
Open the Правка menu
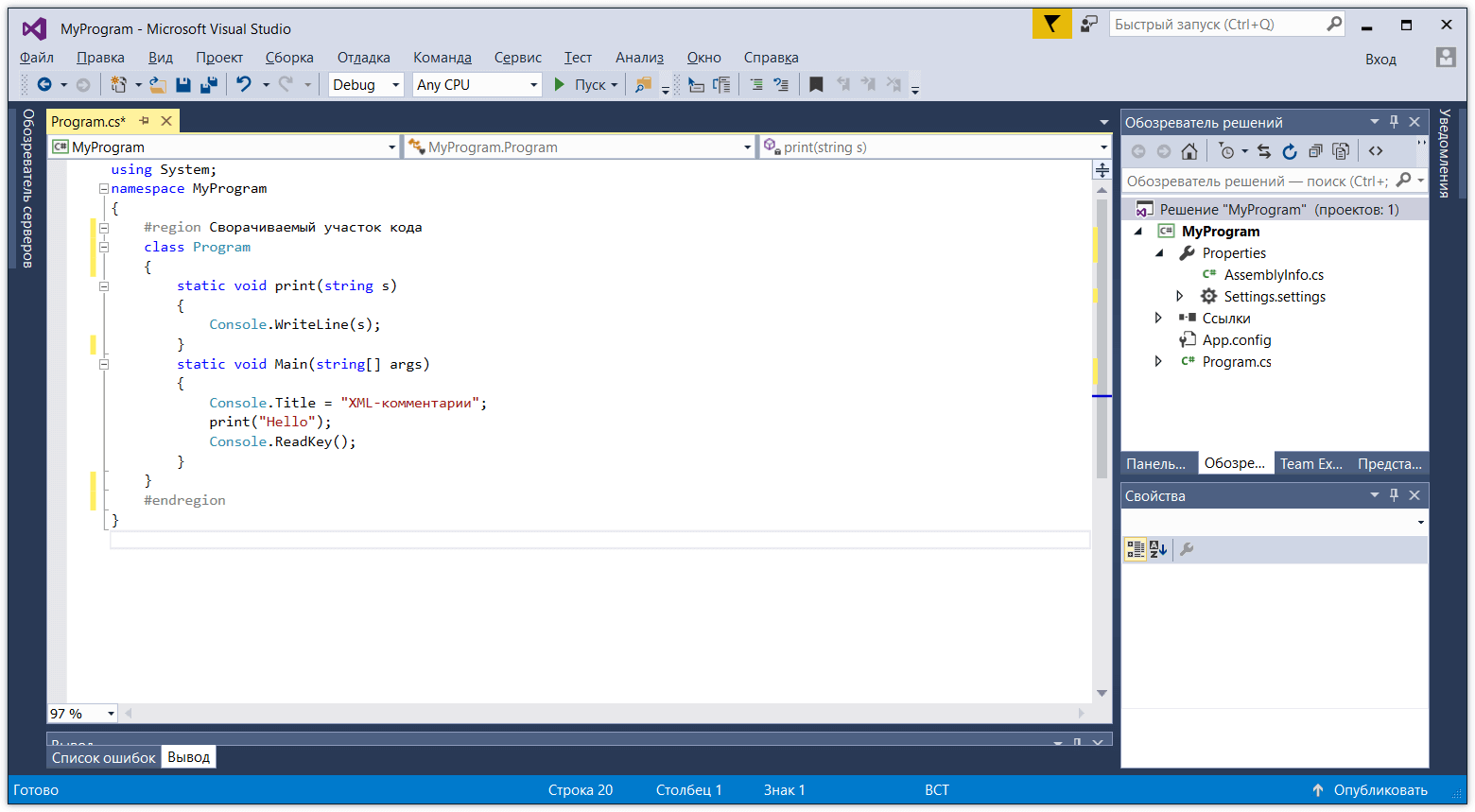[100, 58]
